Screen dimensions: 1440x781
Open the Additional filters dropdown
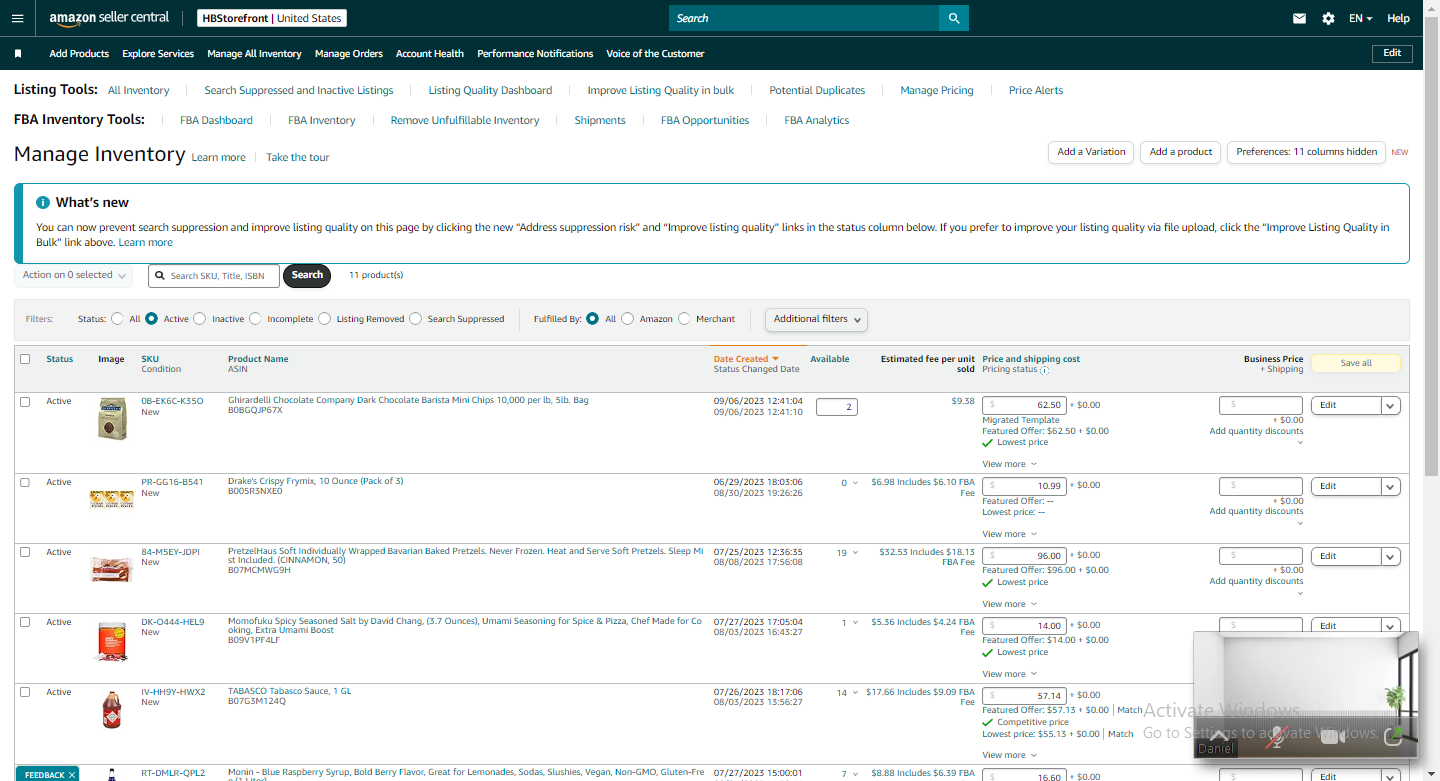tap(816, 319)
